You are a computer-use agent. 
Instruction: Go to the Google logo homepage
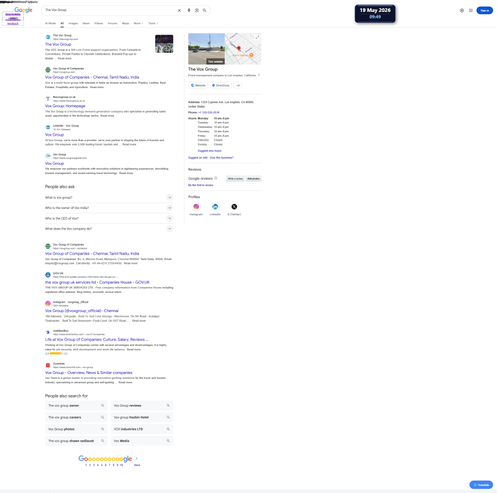[x=23, y=10]
